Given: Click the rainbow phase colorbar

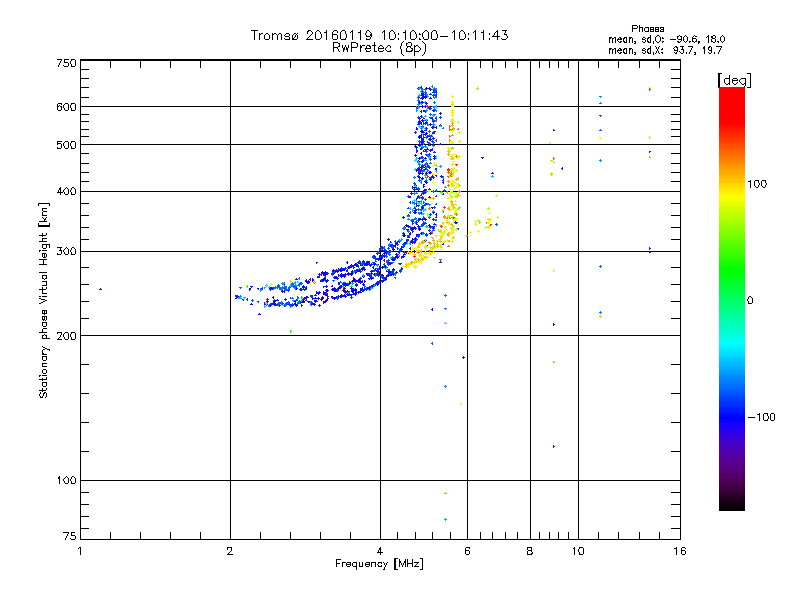Looking at the screenshot, I should tap(732, 298).
